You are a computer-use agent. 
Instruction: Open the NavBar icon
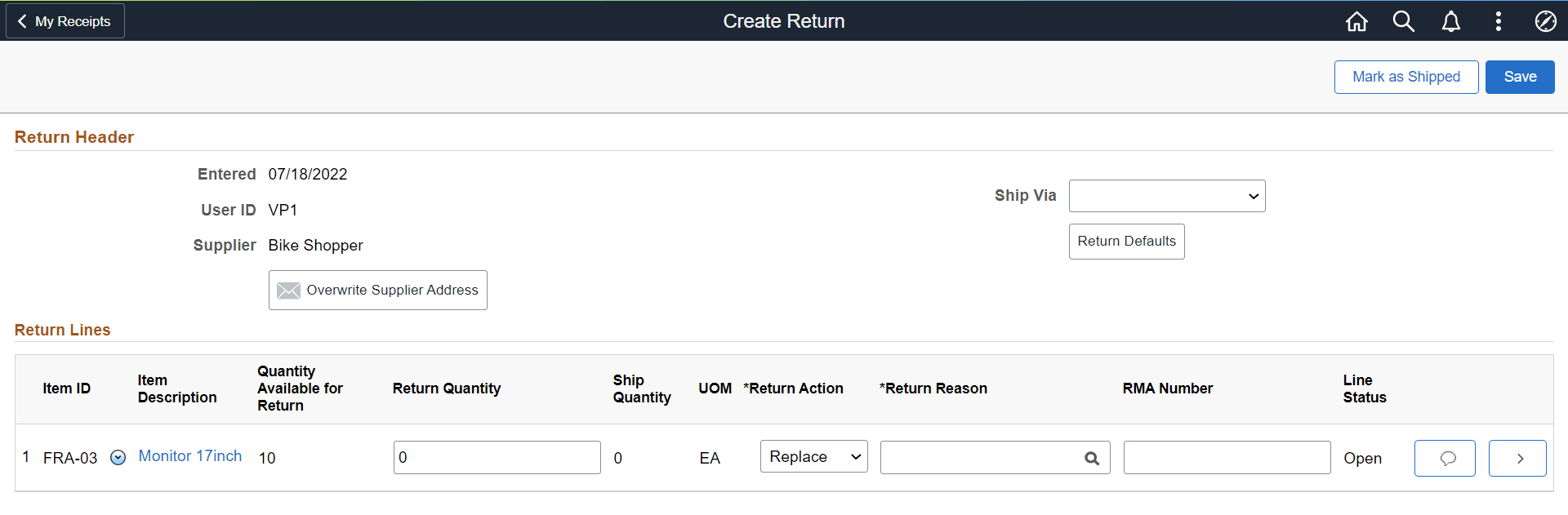point(1546,21)
